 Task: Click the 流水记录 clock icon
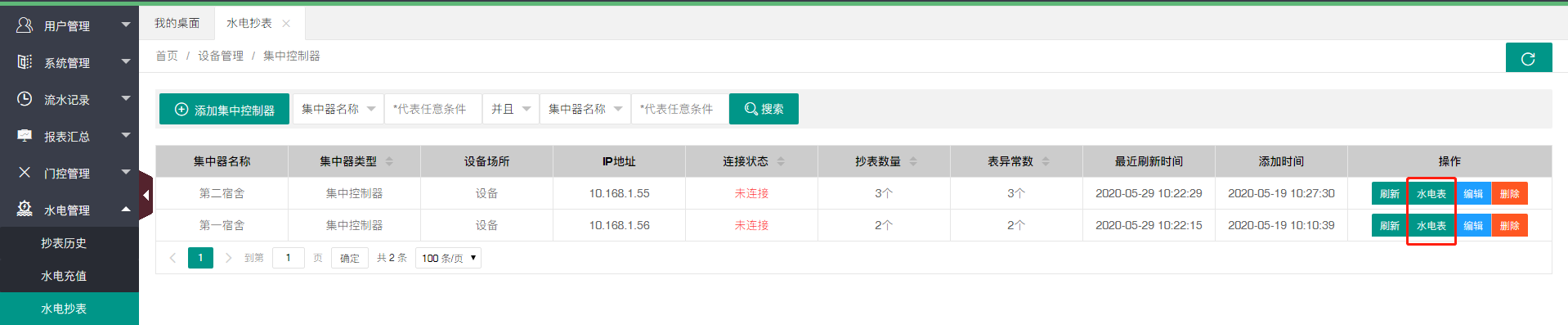click(x=25, y=99)
